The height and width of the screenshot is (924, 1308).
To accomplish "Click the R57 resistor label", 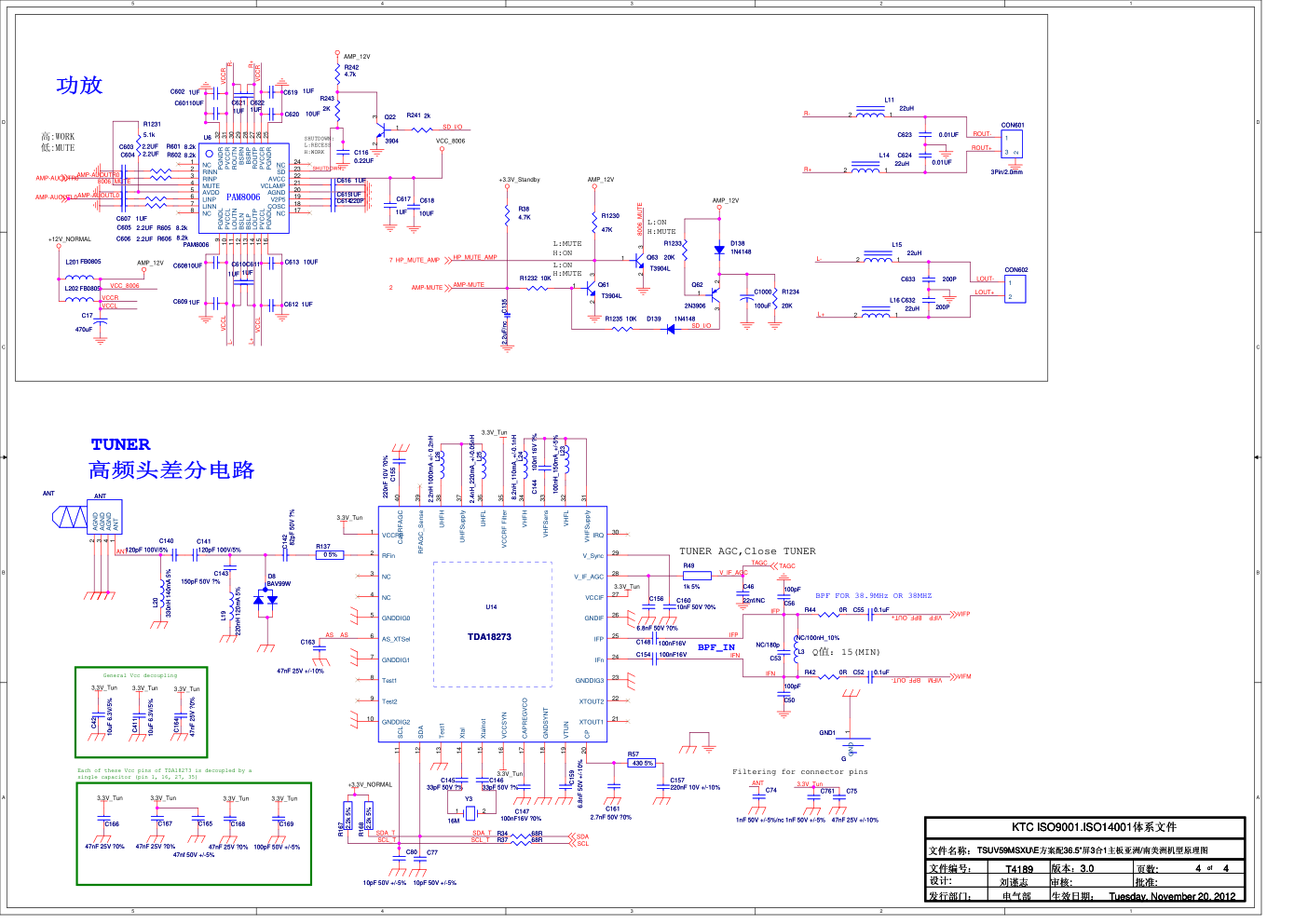I will (634, 754).
